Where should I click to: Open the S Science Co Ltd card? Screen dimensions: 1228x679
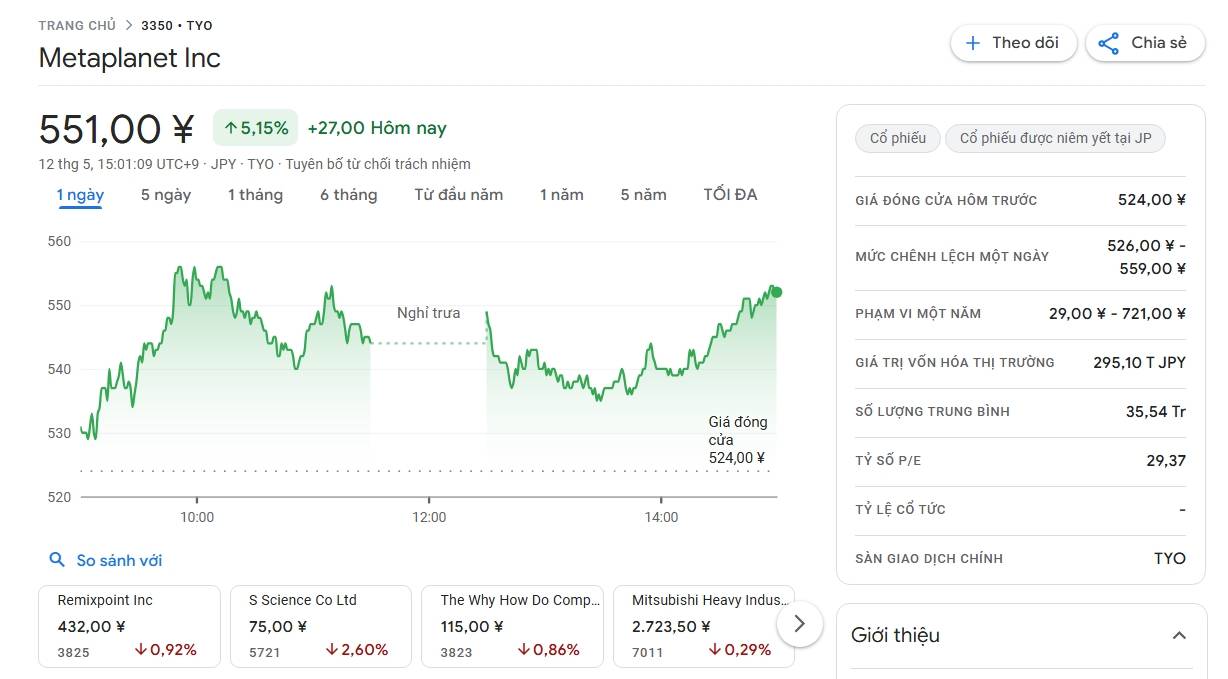coord(321,626)
